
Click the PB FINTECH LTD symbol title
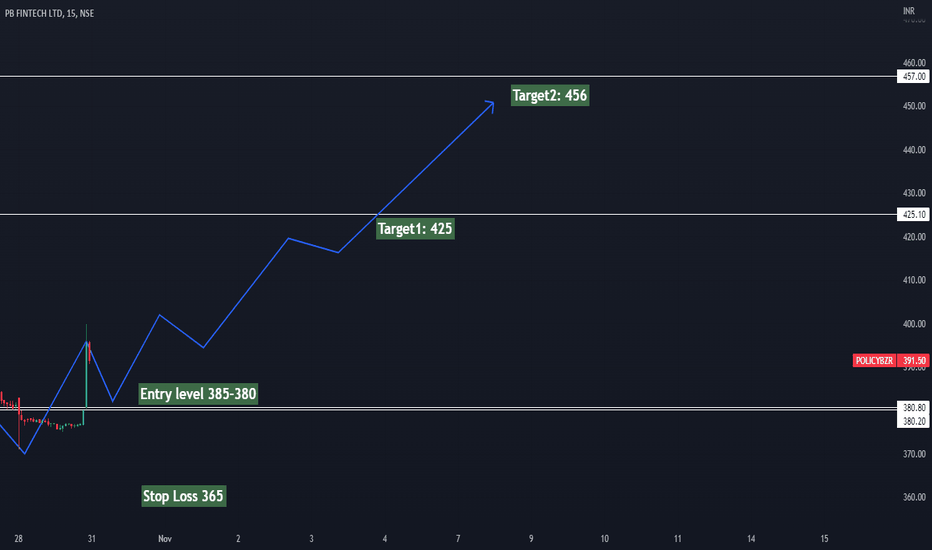click(34, 13)
